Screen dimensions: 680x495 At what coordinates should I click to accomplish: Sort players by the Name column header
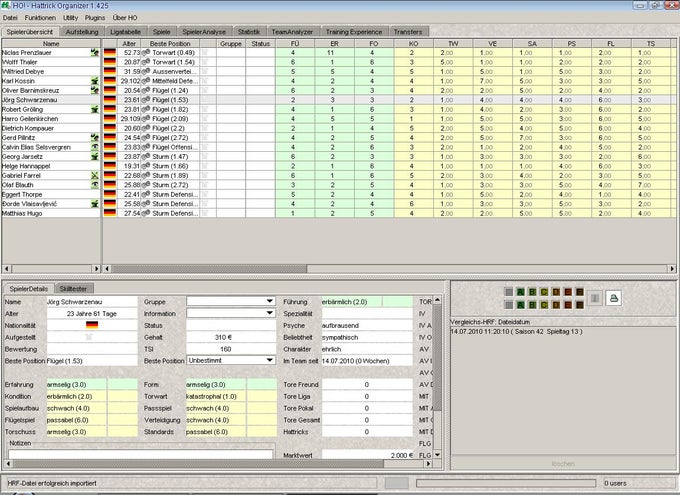pos(51,43)
